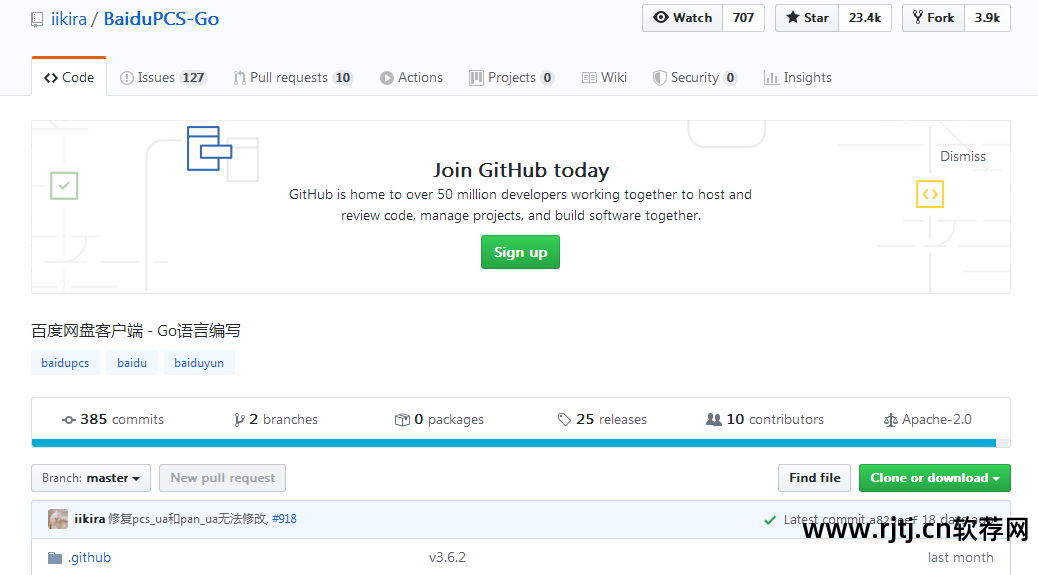1038x575 pixels.
Task: Open the Apache-2.0 license link
Action: click(927, 420)
